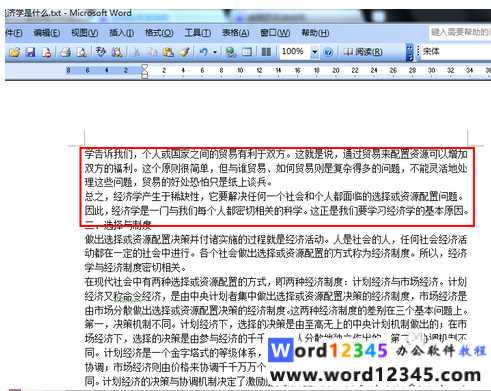Click the indent marker on the horizontal ruler
The height and width of the screenshot is (391, 491).
point(144,71)
